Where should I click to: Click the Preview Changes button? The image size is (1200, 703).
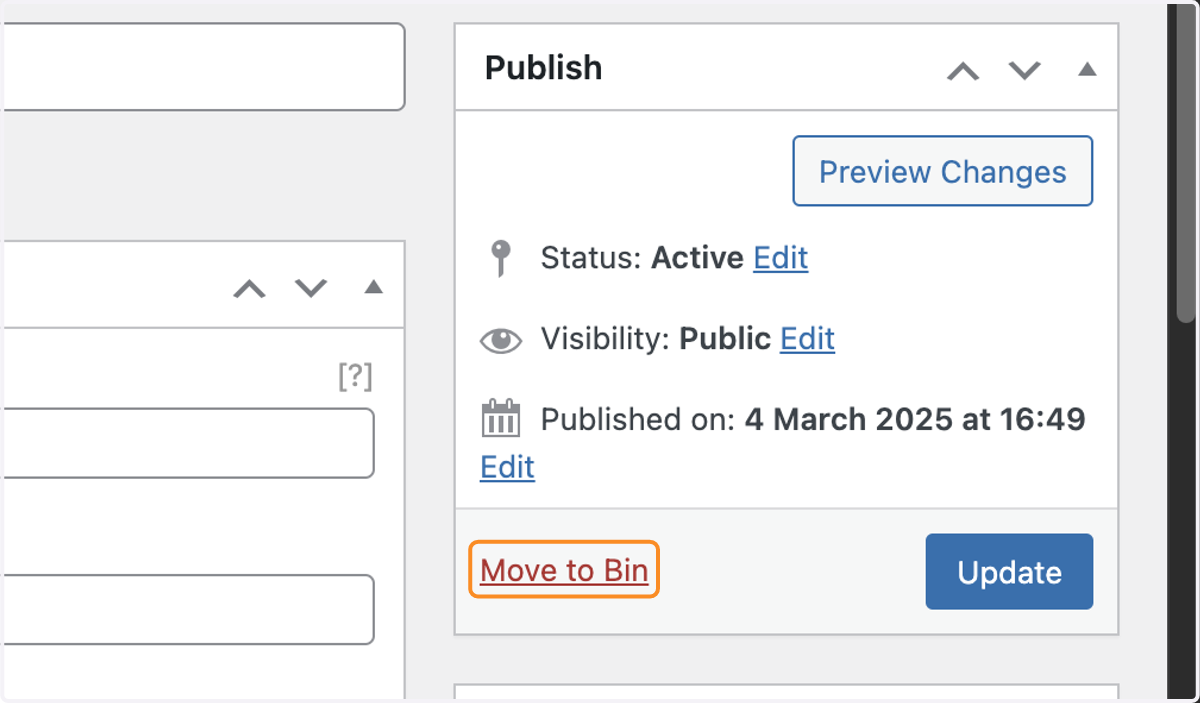(x=942, y=172)
